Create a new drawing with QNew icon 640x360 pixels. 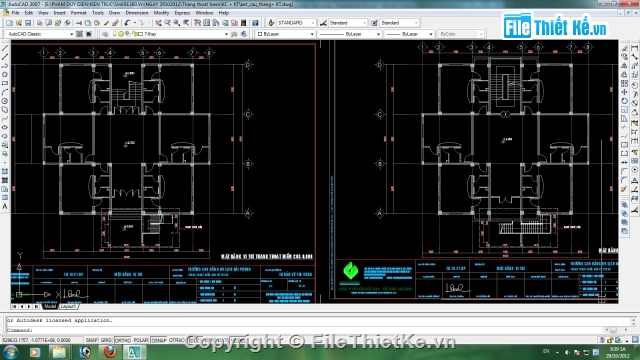point(9,23)
